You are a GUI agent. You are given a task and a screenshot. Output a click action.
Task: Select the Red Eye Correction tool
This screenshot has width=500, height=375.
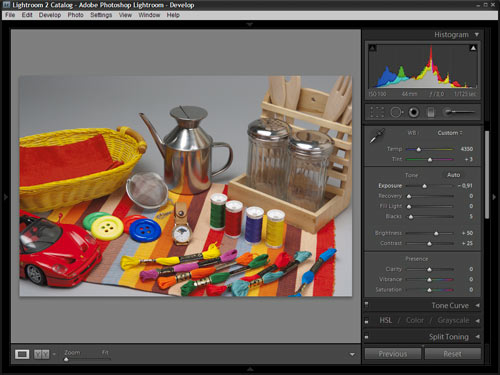(414, 112)
